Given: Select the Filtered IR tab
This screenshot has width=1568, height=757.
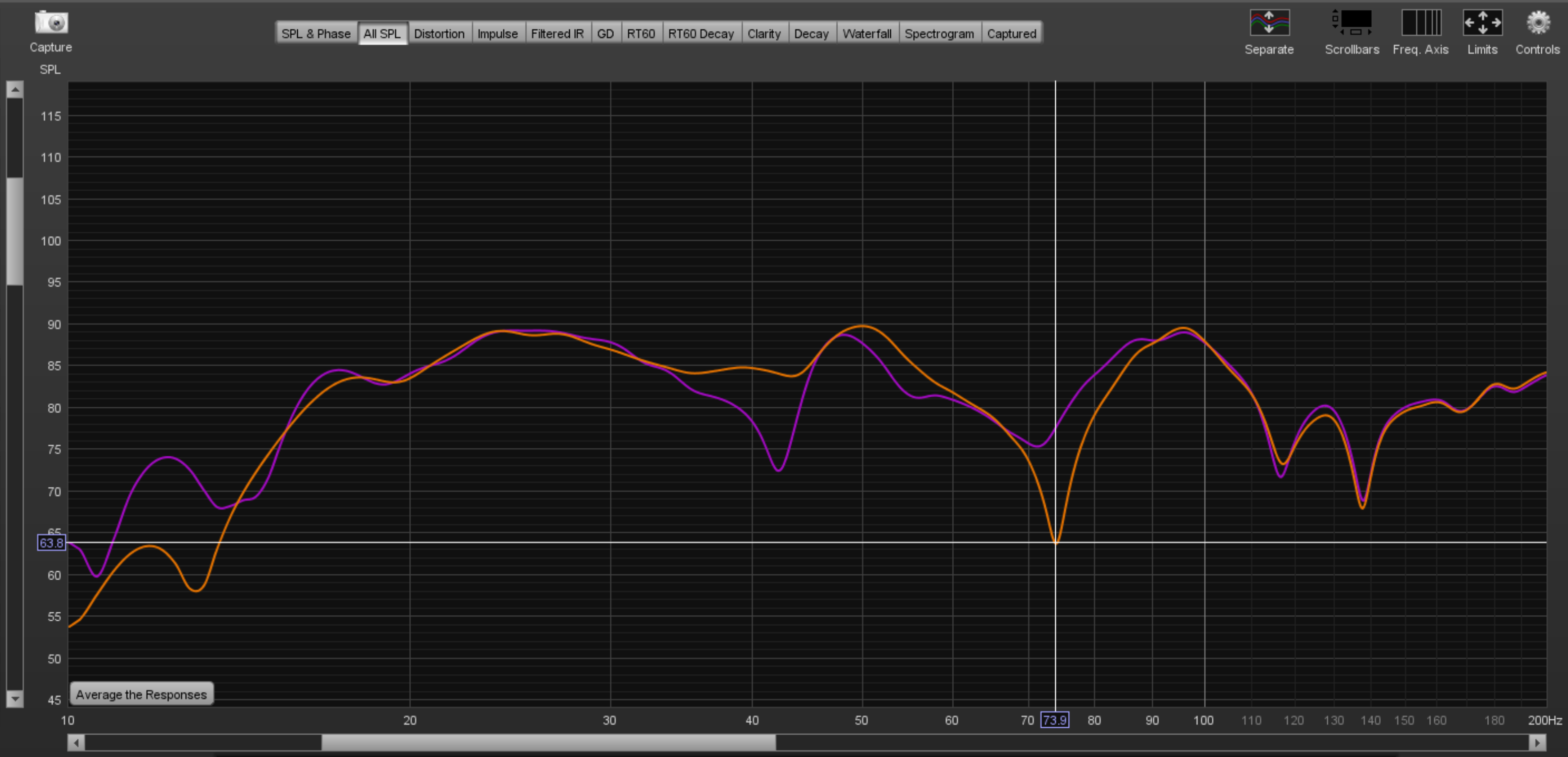Looking at the screenshot, I should [x=557, y=34].
